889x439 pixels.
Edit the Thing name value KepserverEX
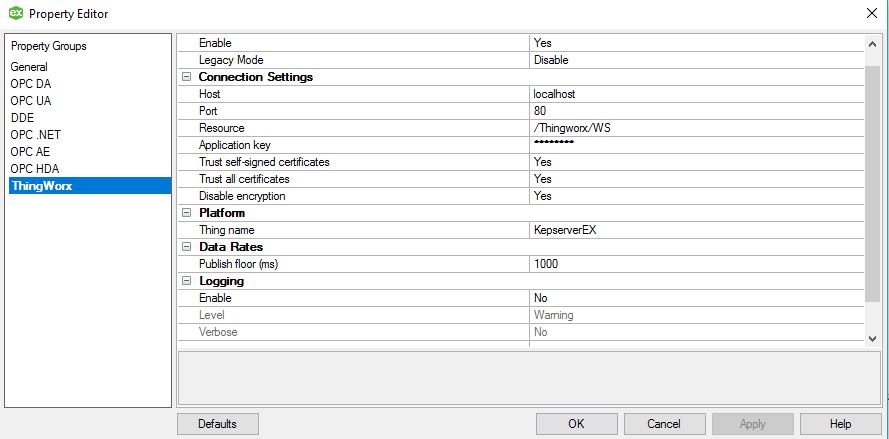click(x=697, y=230)
